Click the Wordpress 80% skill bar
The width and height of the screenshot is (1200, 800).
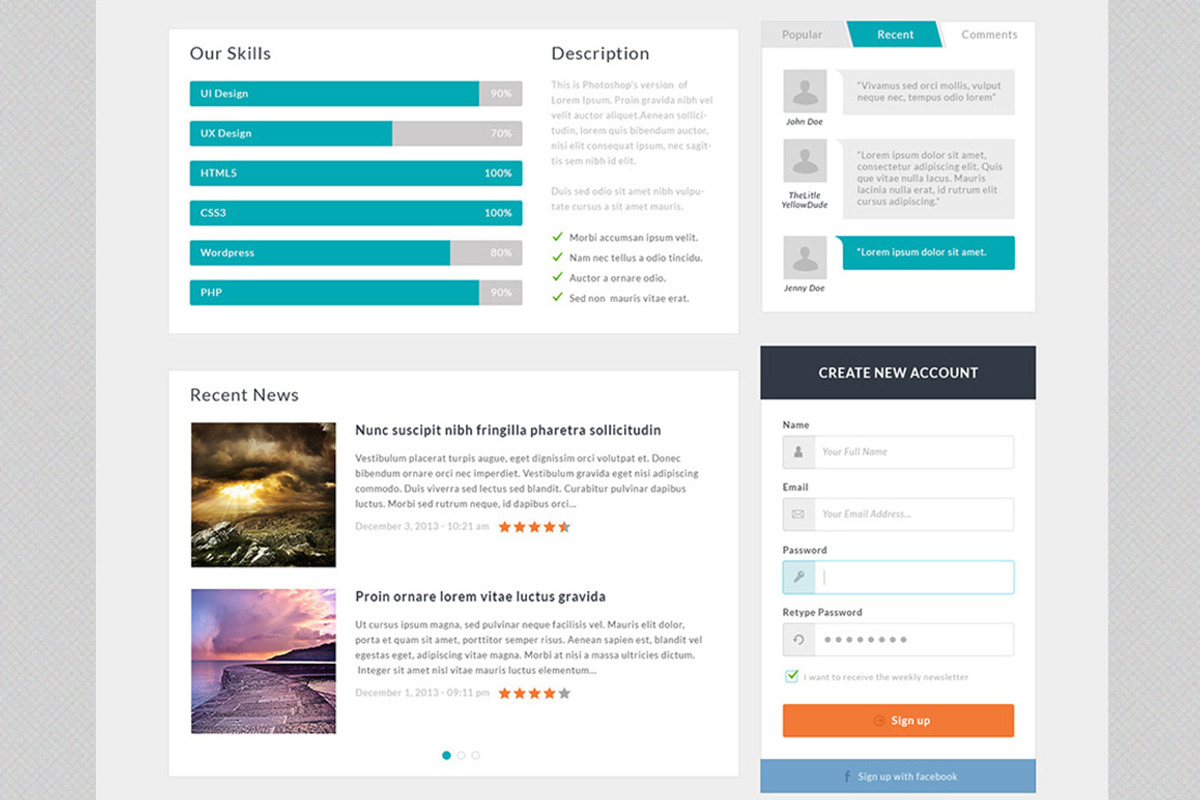pyautogui.click(x=356, y=253)
